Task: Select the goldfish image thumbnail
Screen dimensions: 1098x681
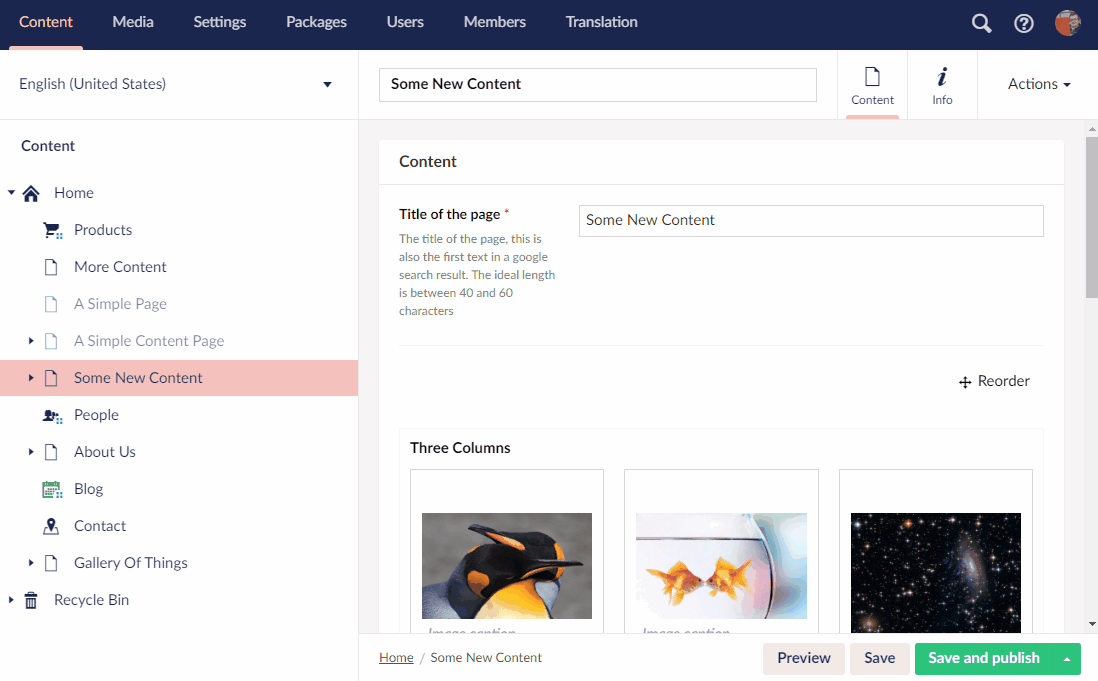Action: pos(721,566)
